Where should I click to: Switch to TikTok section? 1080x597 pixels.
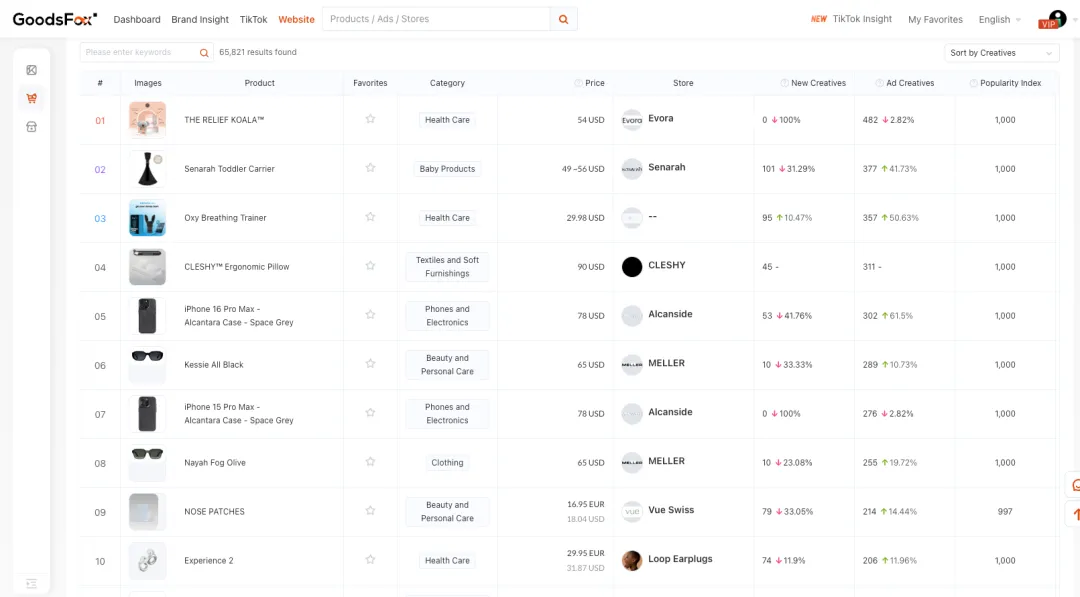coord(253,19)
